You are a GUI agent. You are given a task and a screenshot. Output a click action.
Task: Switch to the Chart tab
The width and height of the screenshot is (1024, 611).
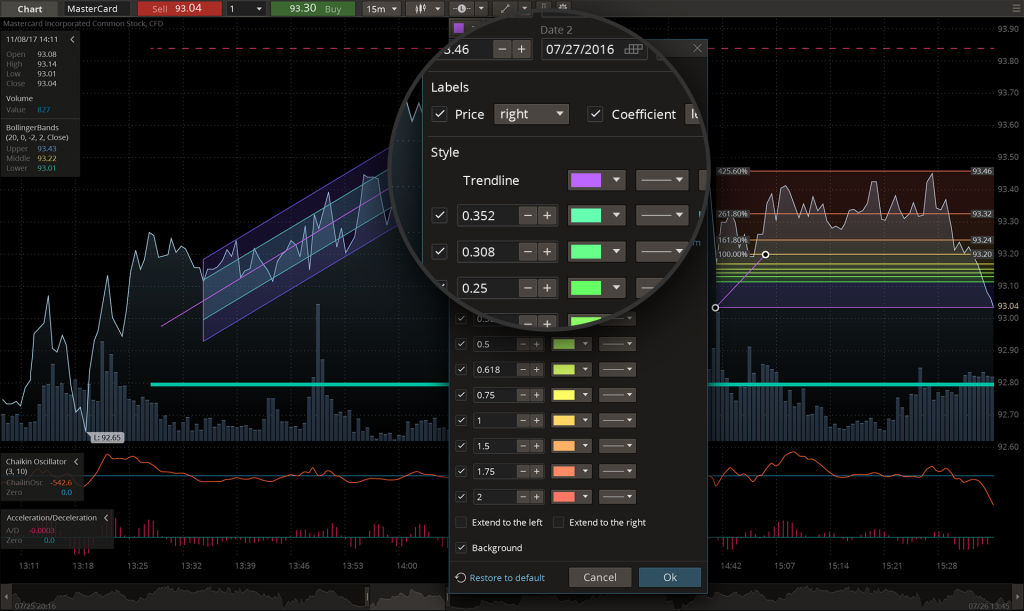pyautogui.click(x=30, y=8)
